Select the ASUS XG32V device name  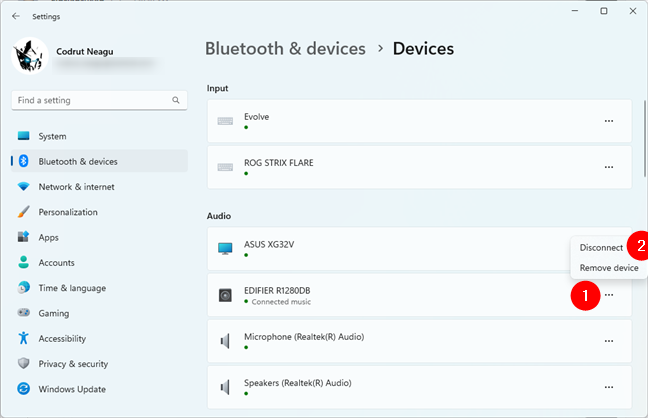click(x=269, y=244)
